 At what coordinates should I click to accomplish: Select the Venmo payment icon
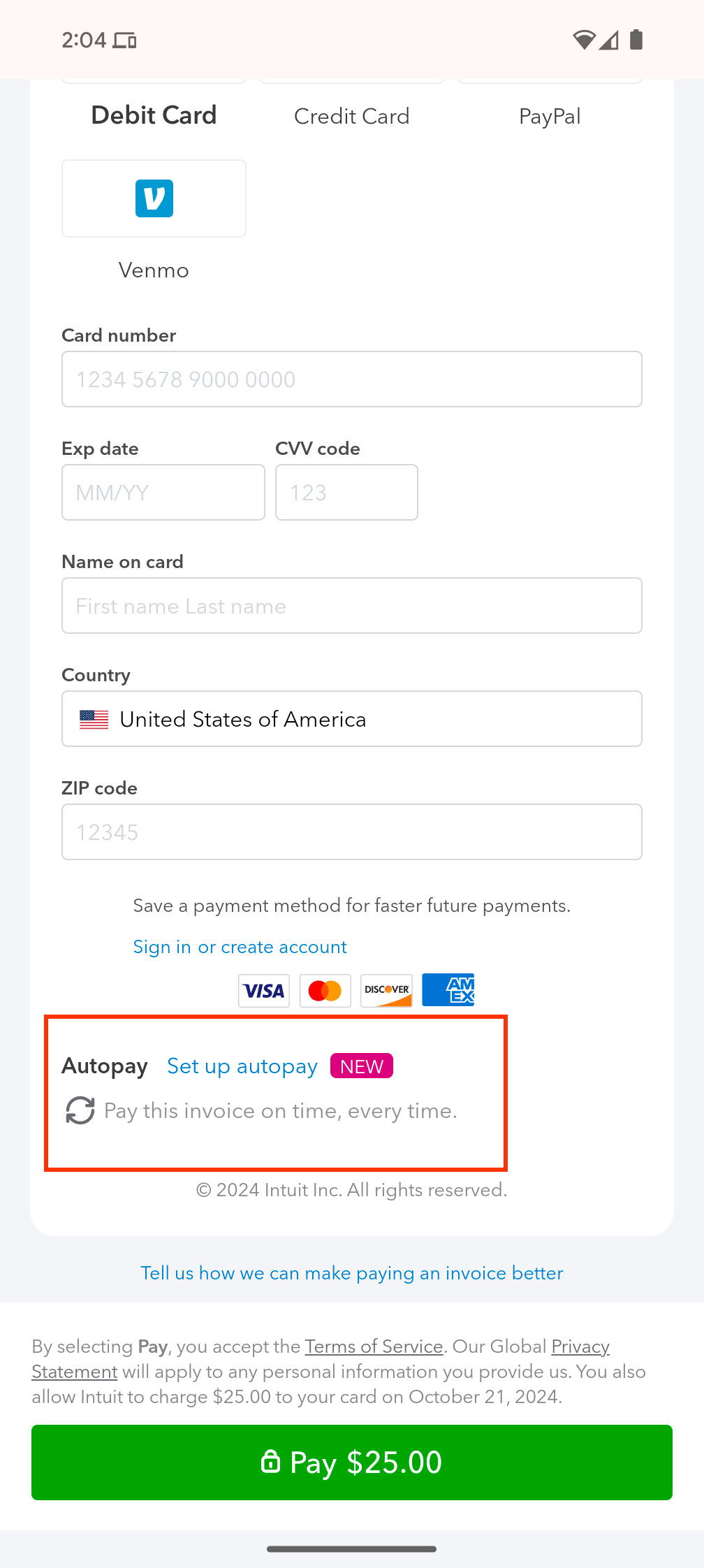tap(154, 198)
